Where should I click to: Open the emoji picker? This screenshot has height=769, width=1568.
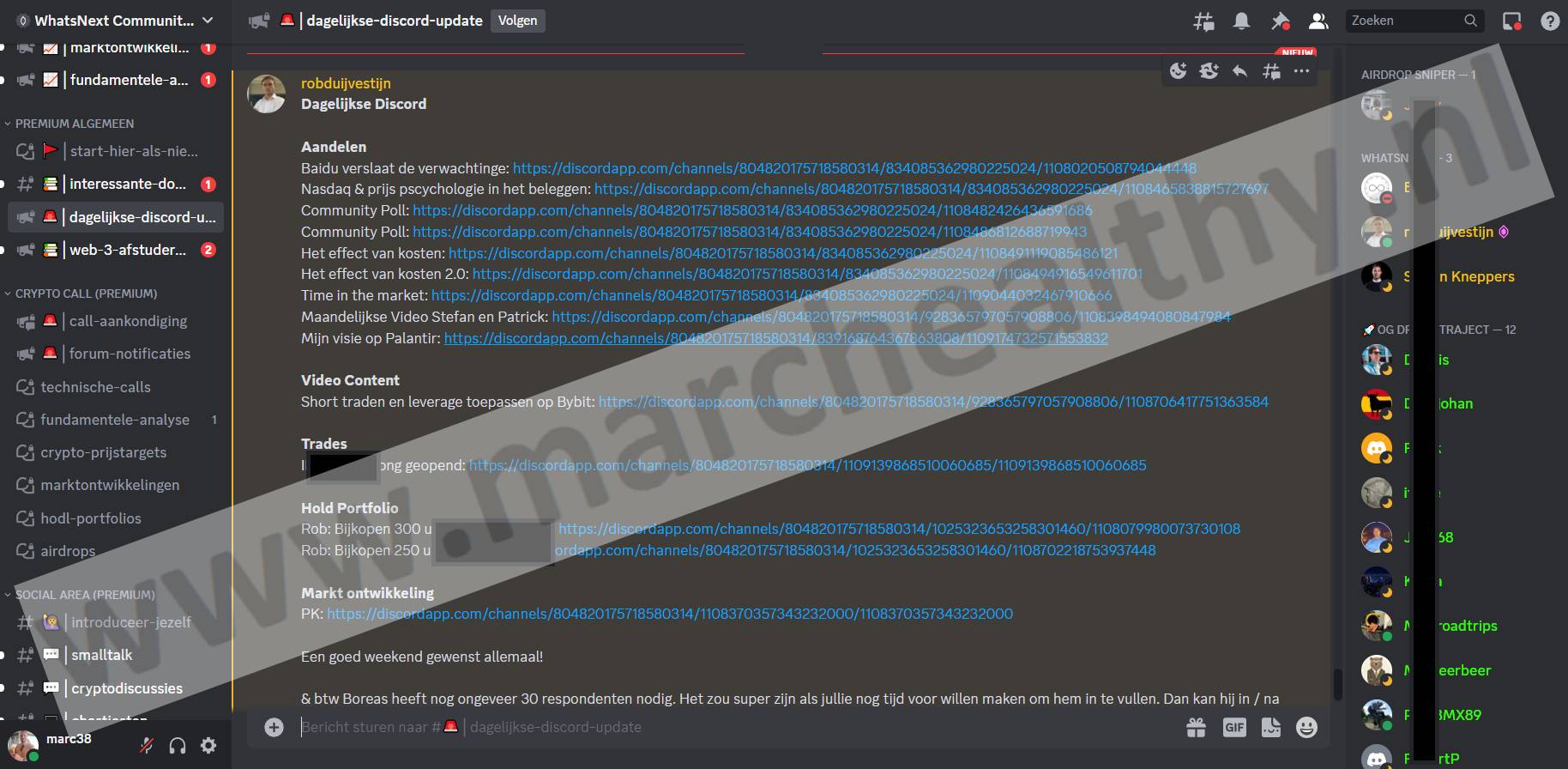pyautogui.click(x=1306, y=728)
